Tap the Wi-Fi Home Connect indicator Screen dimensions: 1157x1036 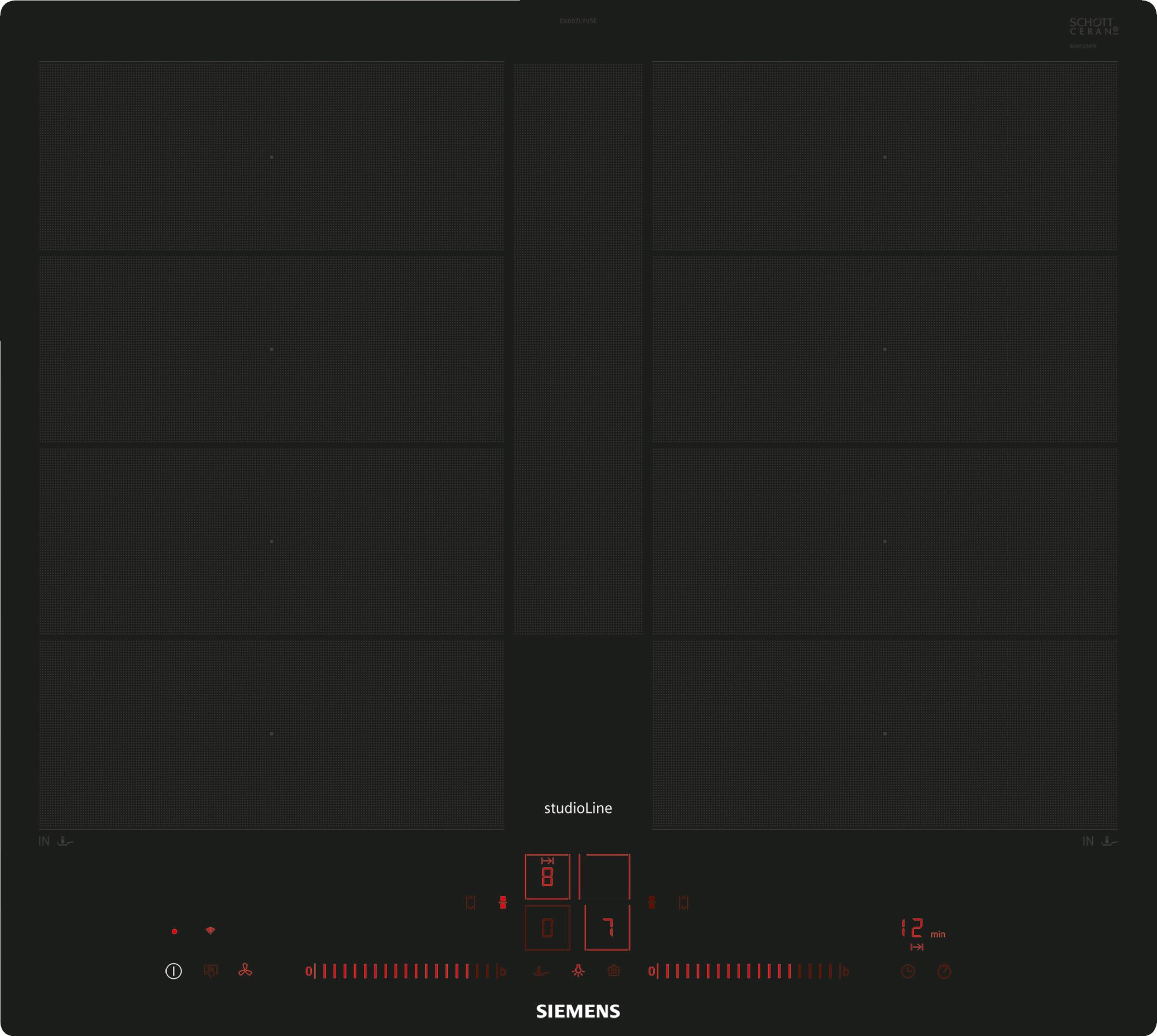coord(210,931)
